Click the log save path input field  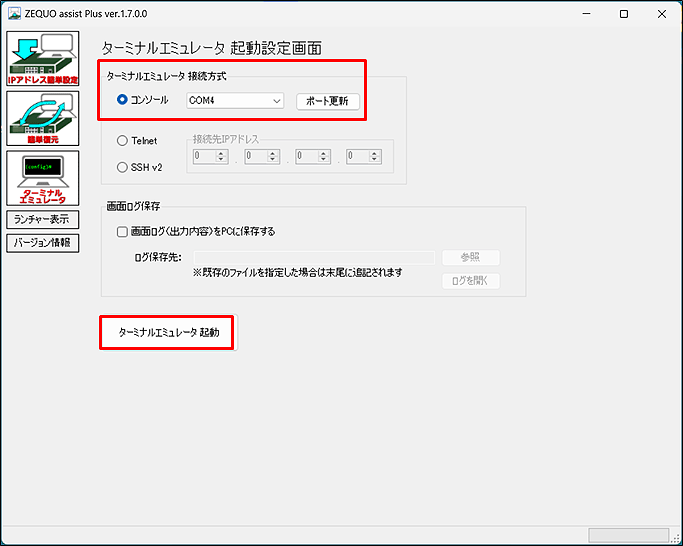[x=313, y=257]
